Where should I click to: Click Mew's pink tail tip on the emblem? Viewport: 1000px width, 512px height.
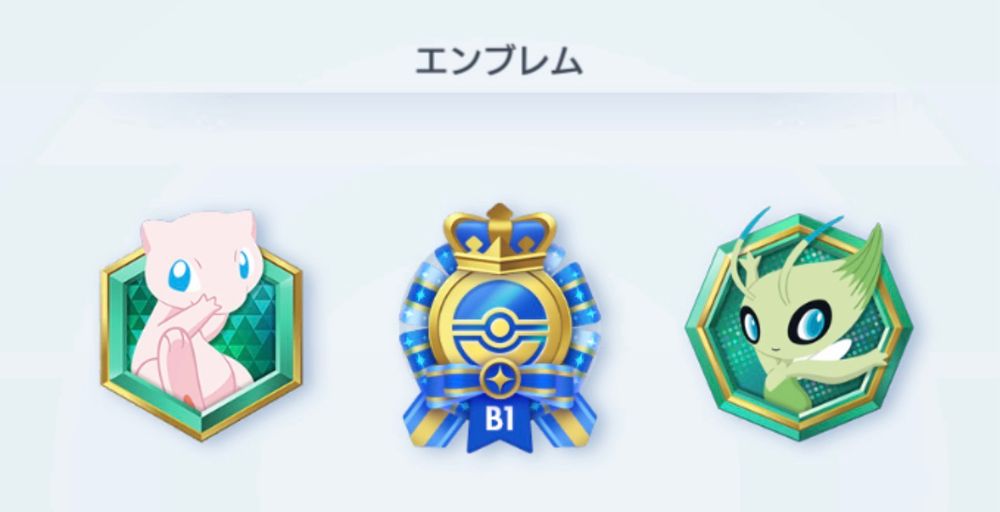point(187,399)
